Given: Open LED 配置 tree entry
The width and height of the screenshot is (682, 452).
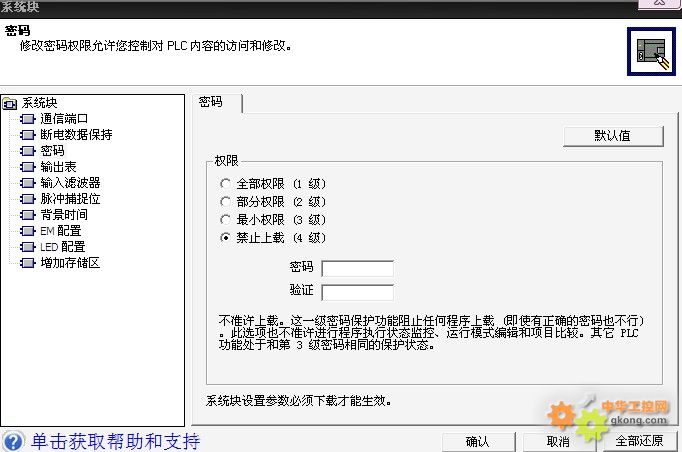Looking at the screenshot, I should (x=62, y=247).
